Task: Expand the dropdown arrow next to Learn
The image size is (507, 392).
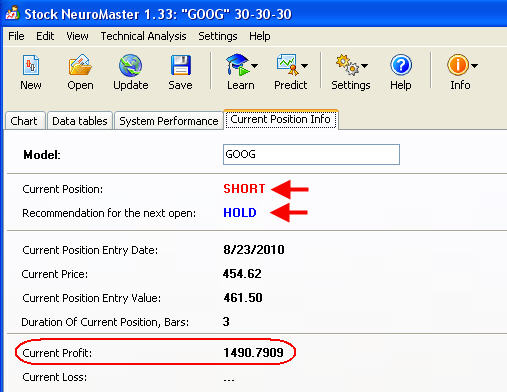Action: pos(254,66)
